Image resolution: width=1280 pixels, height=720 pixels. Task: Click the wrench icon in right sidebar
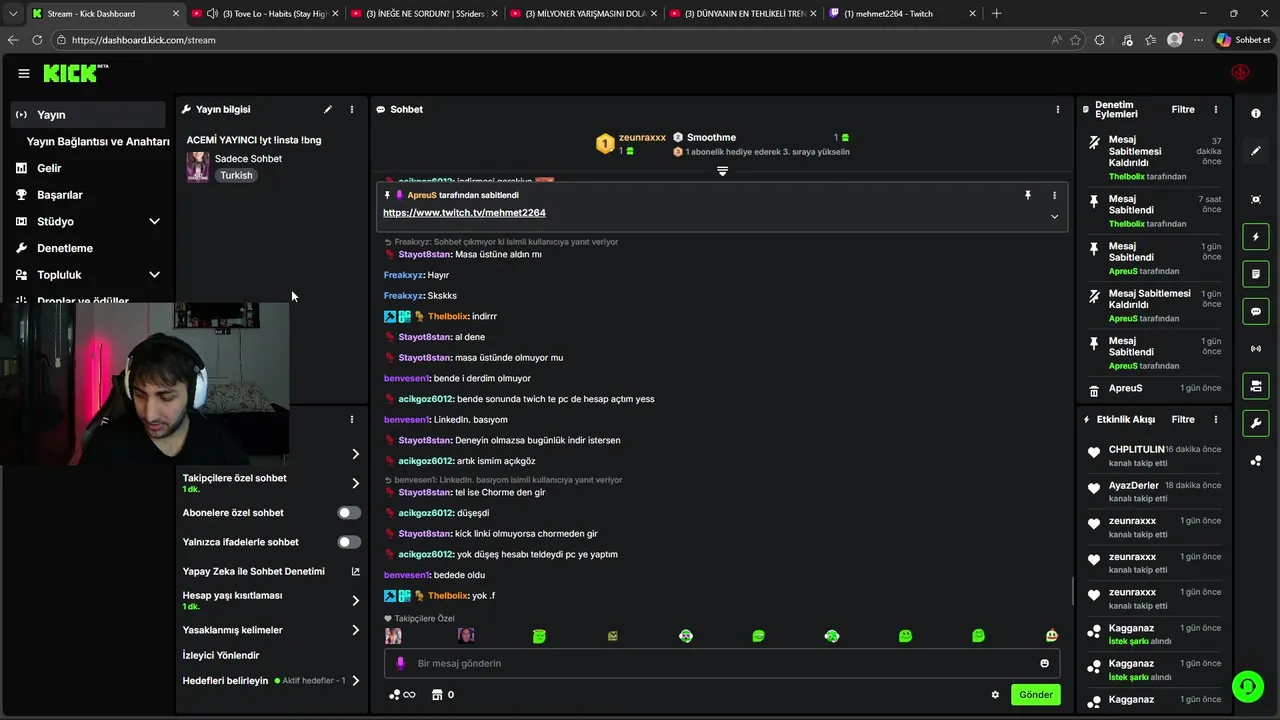(x=1256, y=423)
